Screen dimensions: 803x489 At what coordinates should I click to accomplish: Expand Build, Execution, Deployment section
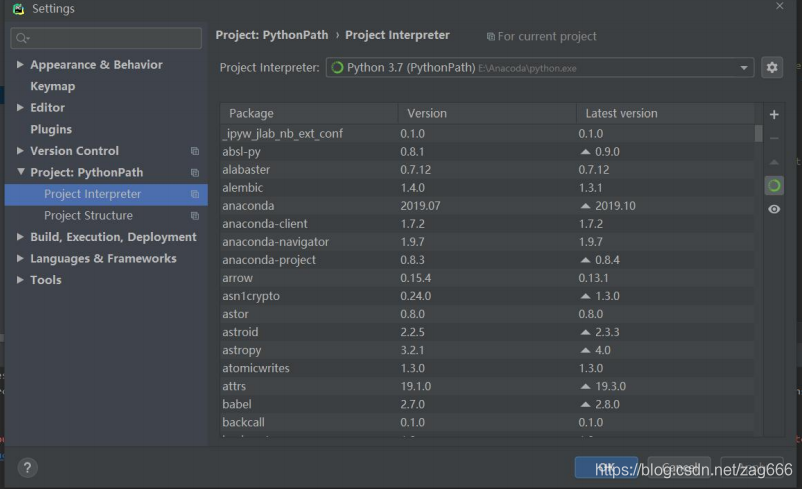point(20,237)
